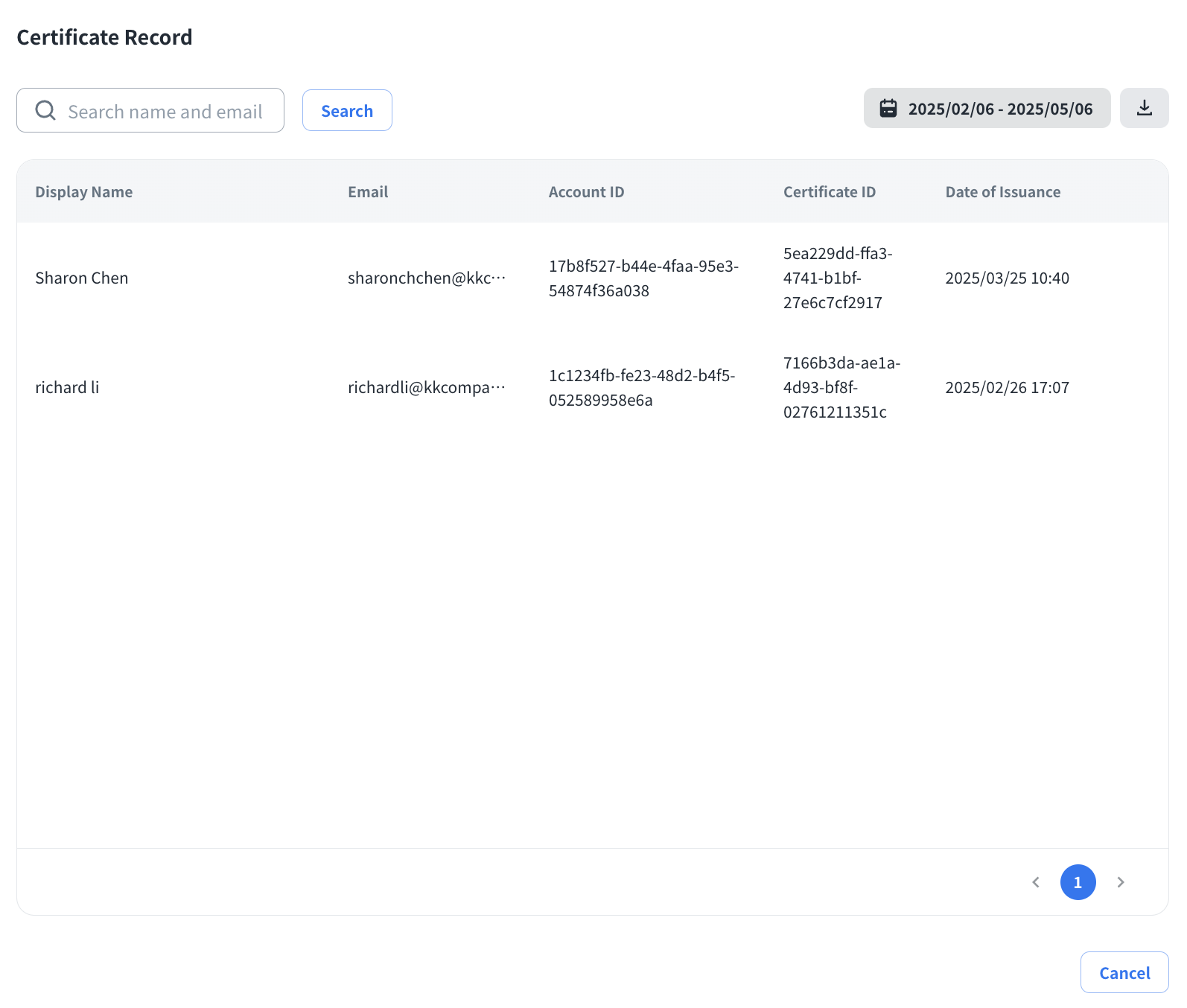
Task: Click the Display Name column header
Action: click(84, 192)
